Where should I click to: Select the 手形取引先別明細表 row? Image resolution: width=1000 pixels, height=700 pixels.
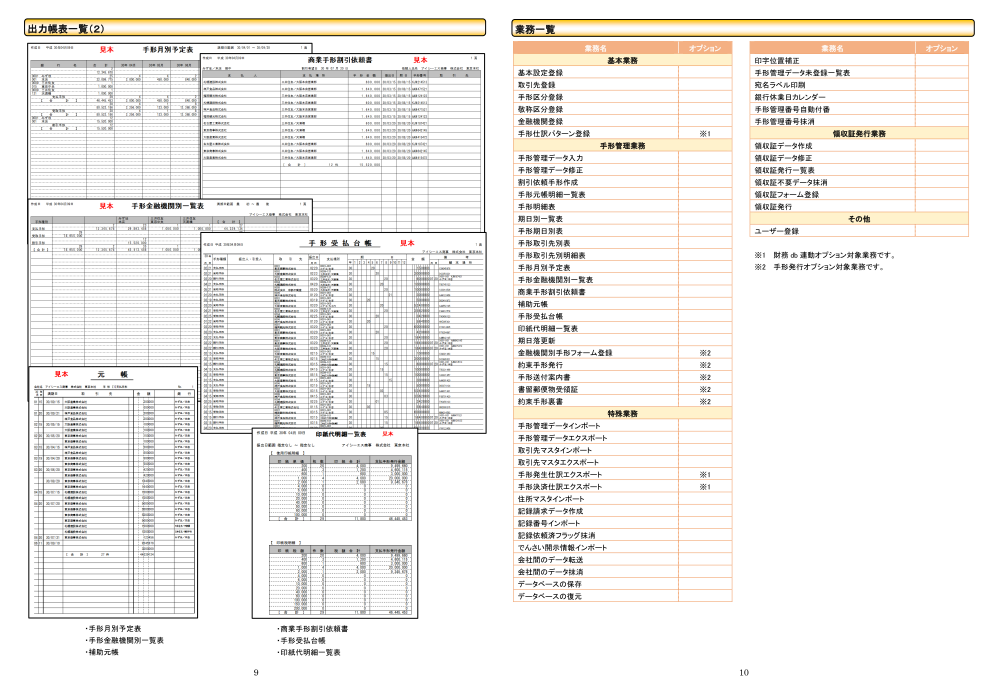622,255
